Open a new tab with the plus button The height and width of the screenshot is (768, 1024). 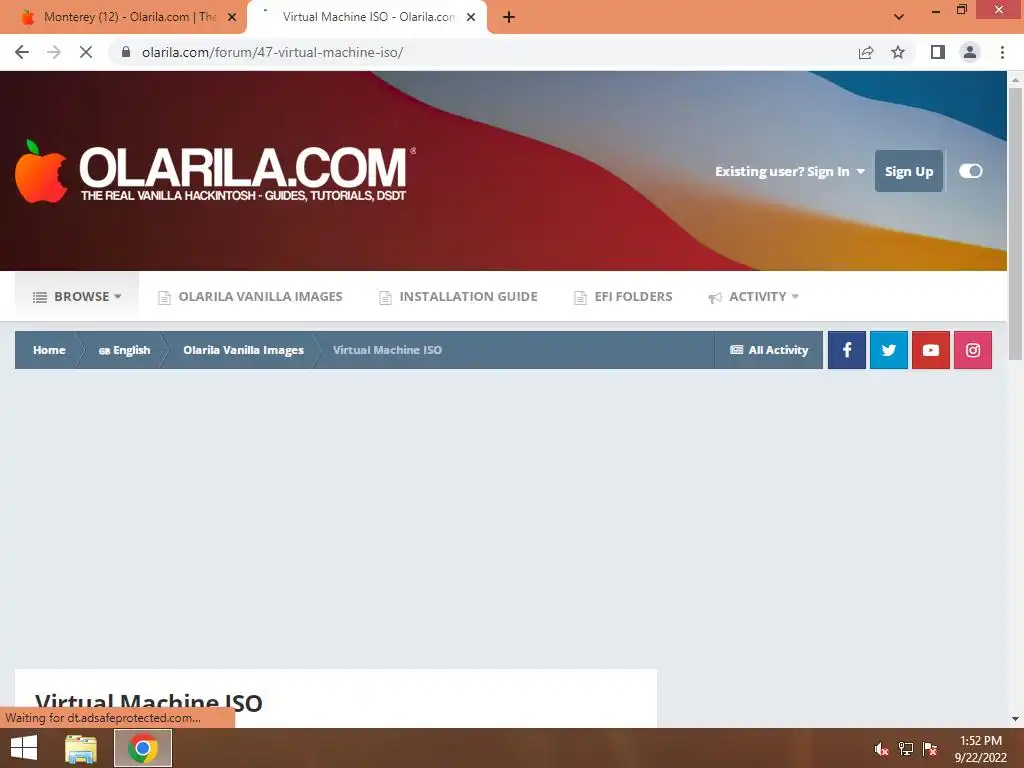(509, 18)
